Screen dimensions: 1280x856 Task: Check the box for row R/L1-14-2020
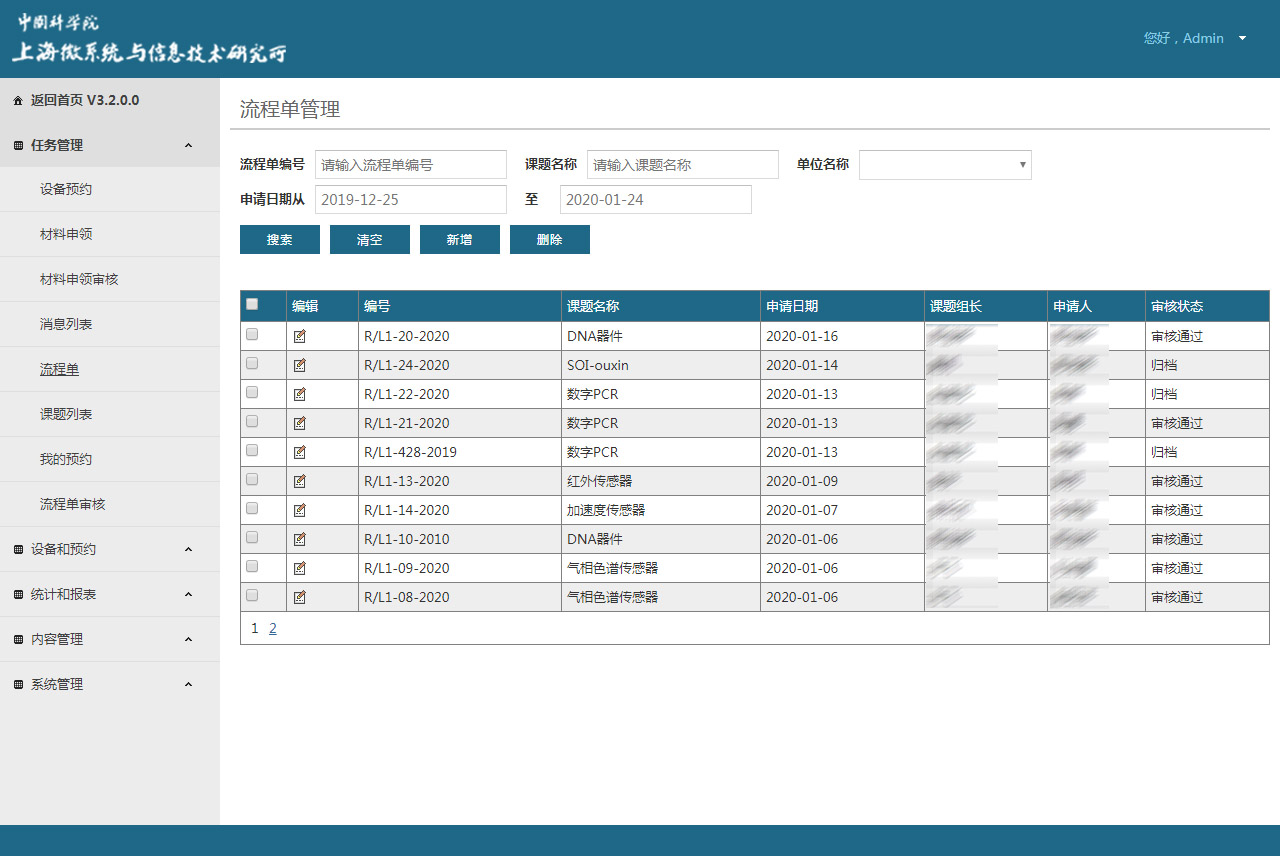[252, 509]
